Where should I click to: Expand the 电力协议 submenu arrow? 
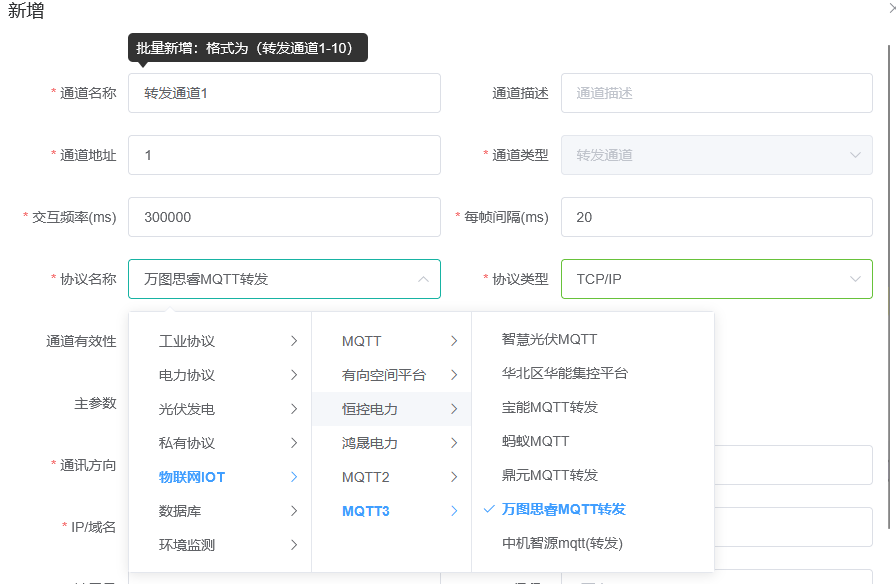(294, 375)
